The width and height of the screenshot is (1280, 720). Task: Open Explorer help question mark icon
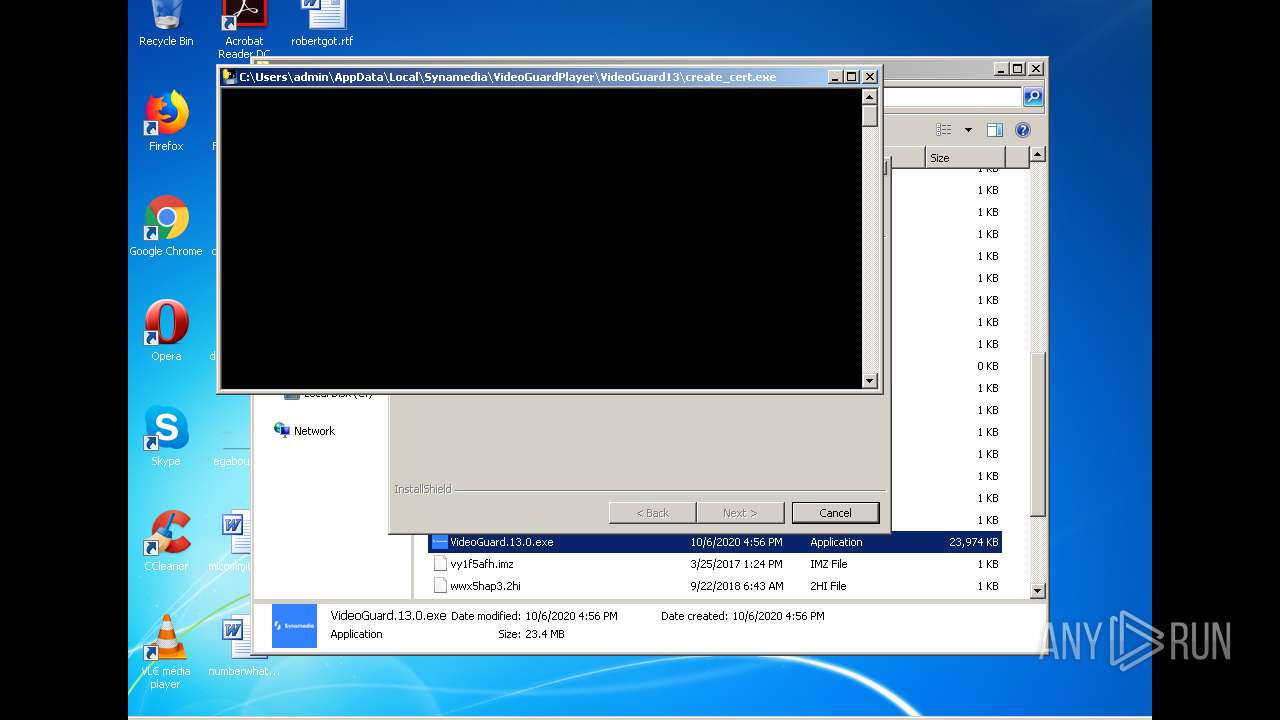point(1022,130)
